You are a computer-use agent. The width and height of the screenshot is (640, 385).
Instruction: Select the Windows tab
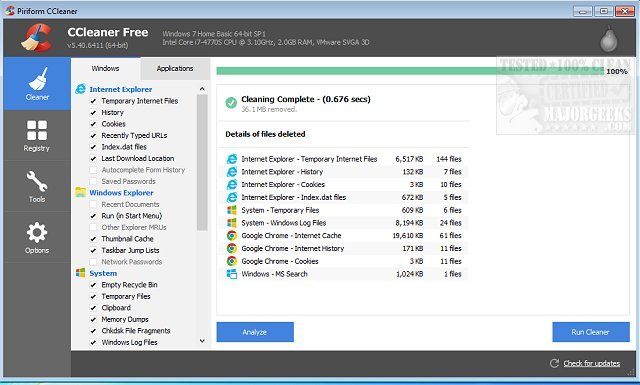pyautogui.click(x=105, y=68)
